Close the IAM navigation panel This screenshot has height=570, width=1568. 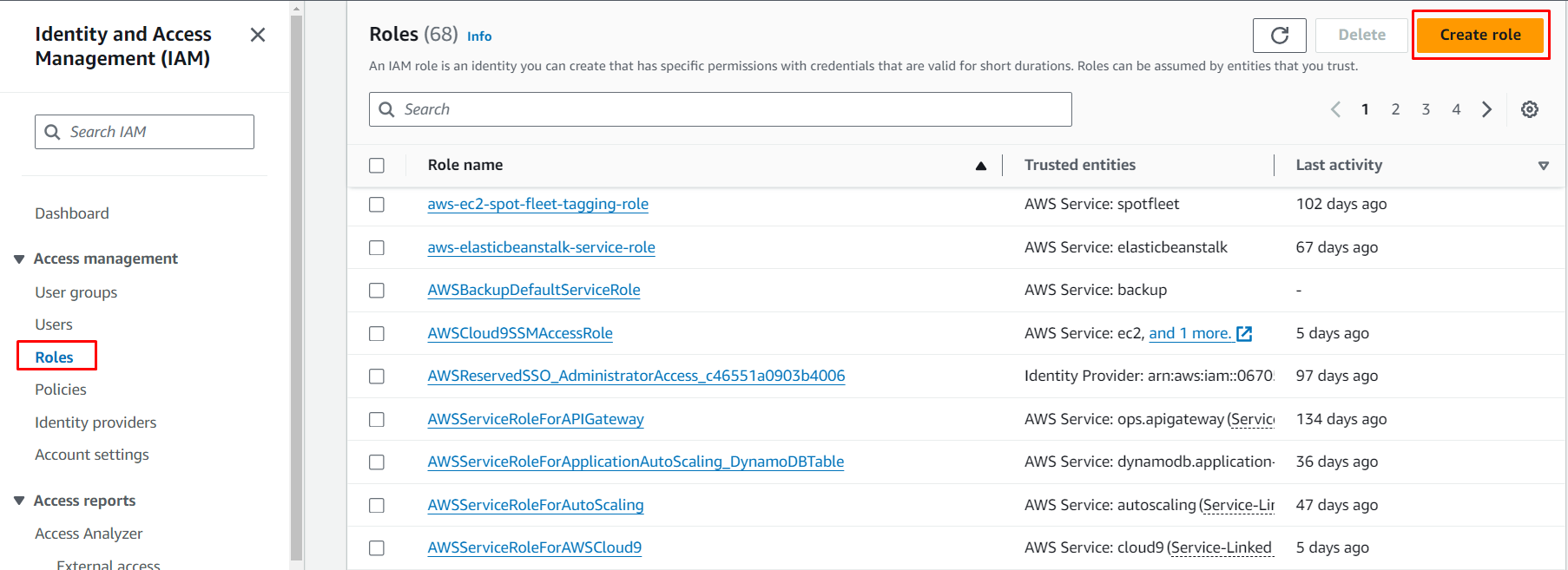point(258,35)
